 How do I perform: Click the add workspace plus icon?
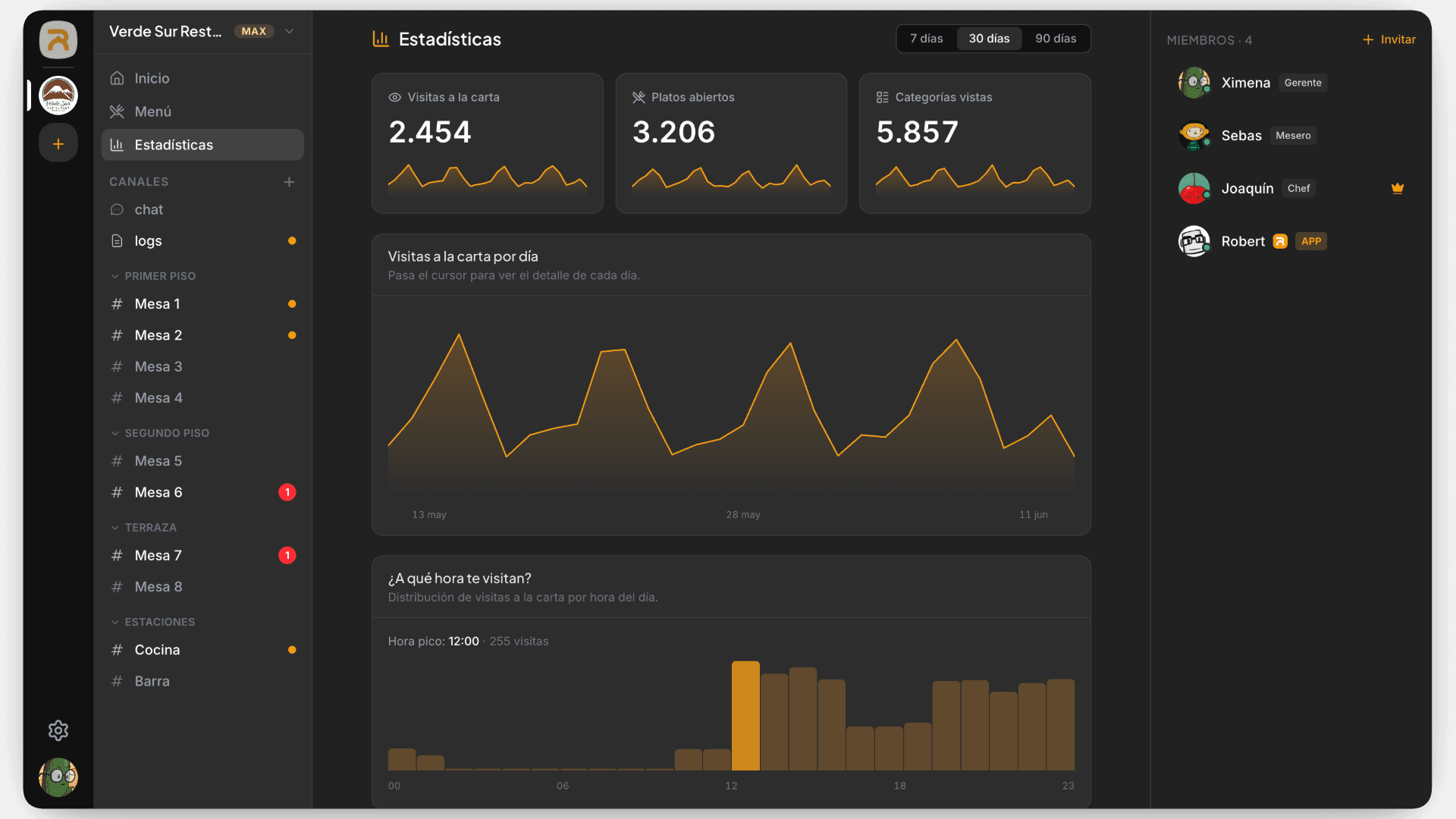58,143
